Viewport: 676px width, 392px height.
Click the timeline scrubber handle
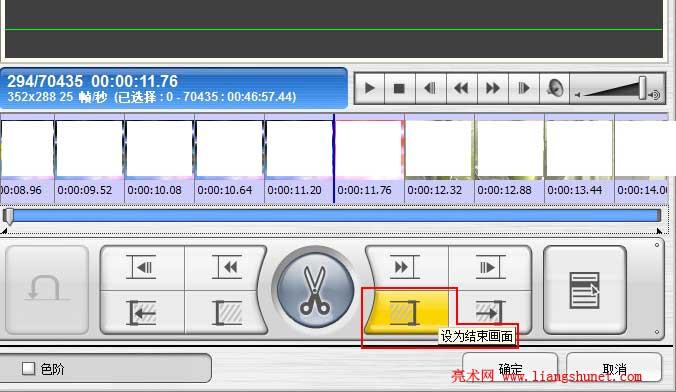[8, 216]
